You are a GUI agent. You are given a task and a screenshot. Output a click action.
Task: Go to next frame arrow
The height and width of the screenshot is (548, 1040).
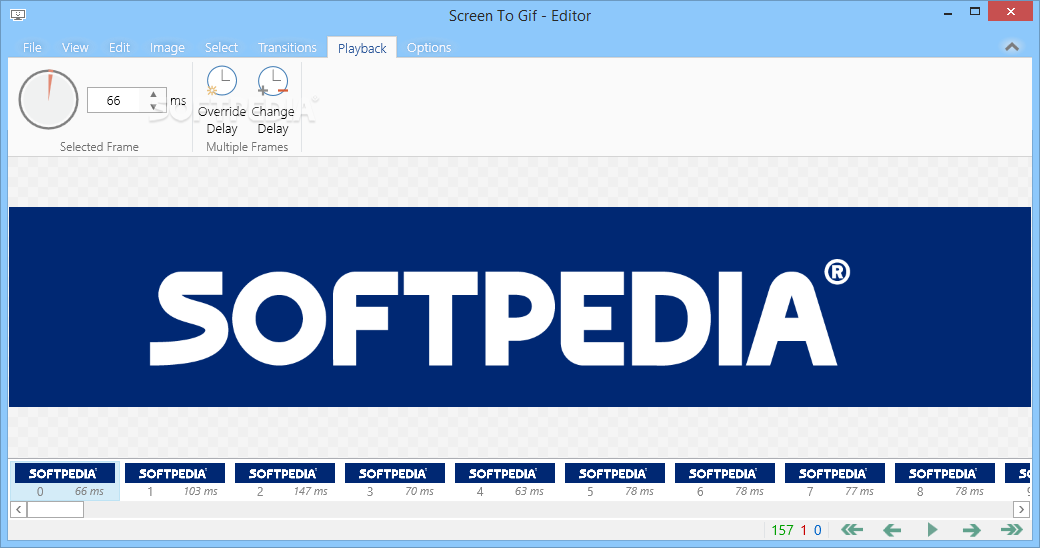point(972,529)
